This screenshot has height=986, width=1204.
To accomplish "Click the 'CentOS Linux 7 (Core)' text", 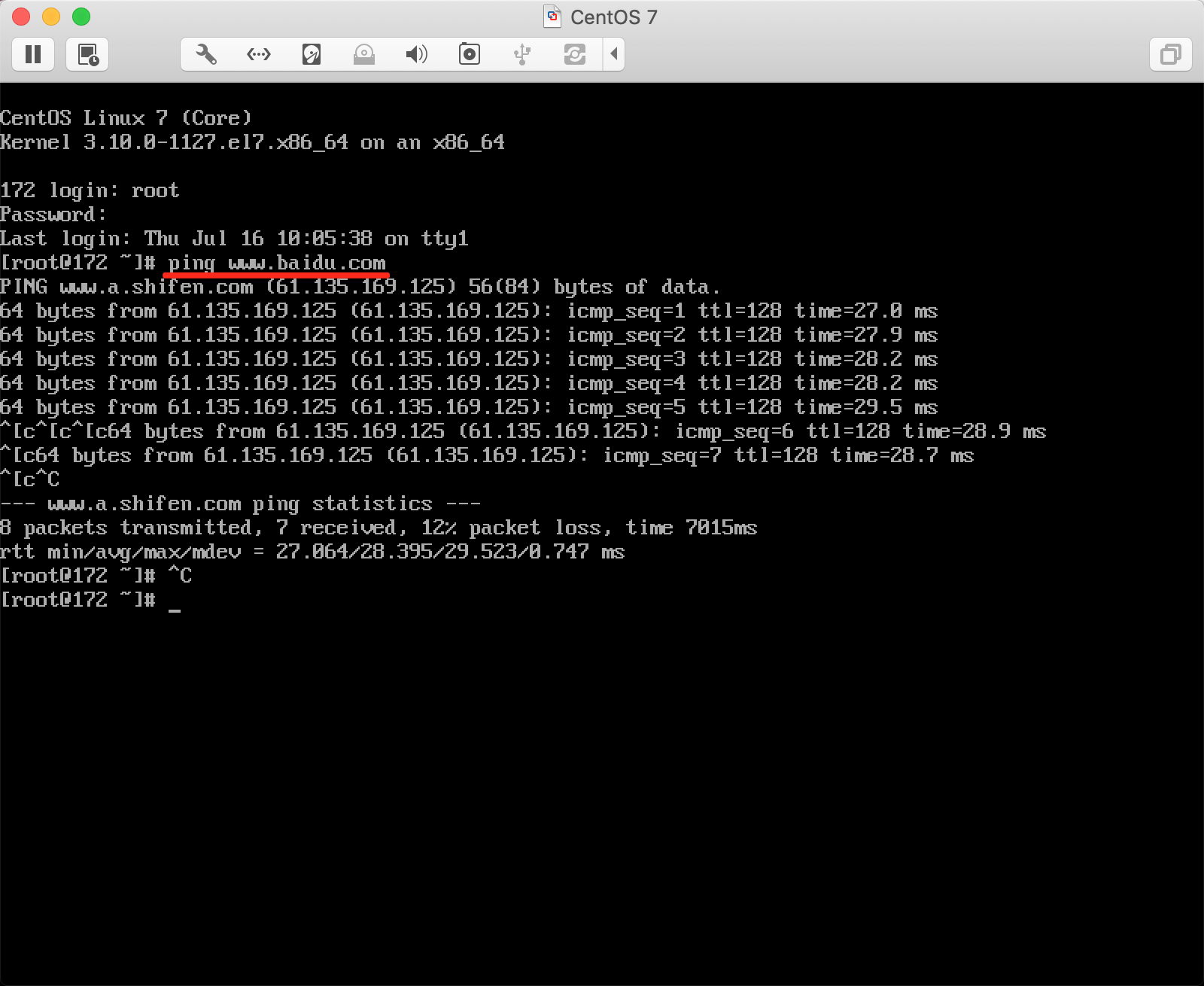I will (x=126, y=118).
